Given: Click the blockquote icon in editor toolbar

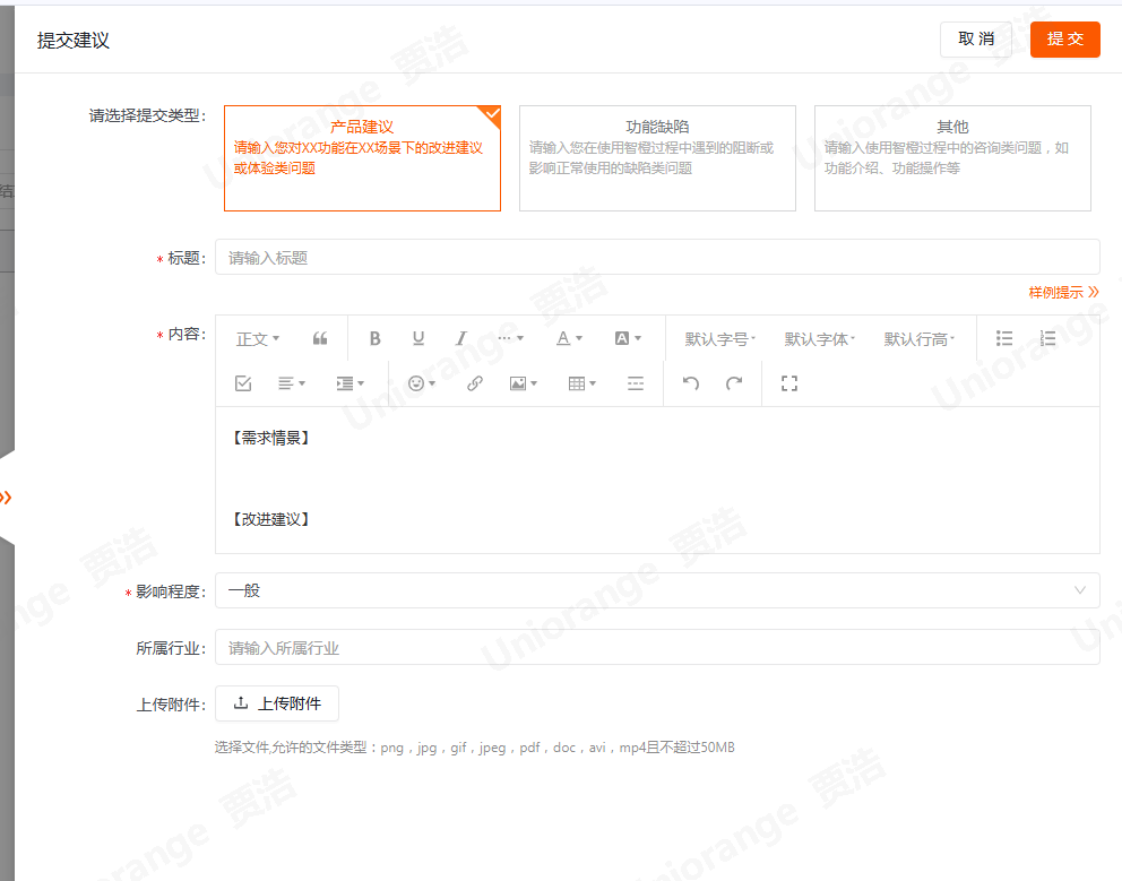Looking at the screenshot, I should 320,339.
